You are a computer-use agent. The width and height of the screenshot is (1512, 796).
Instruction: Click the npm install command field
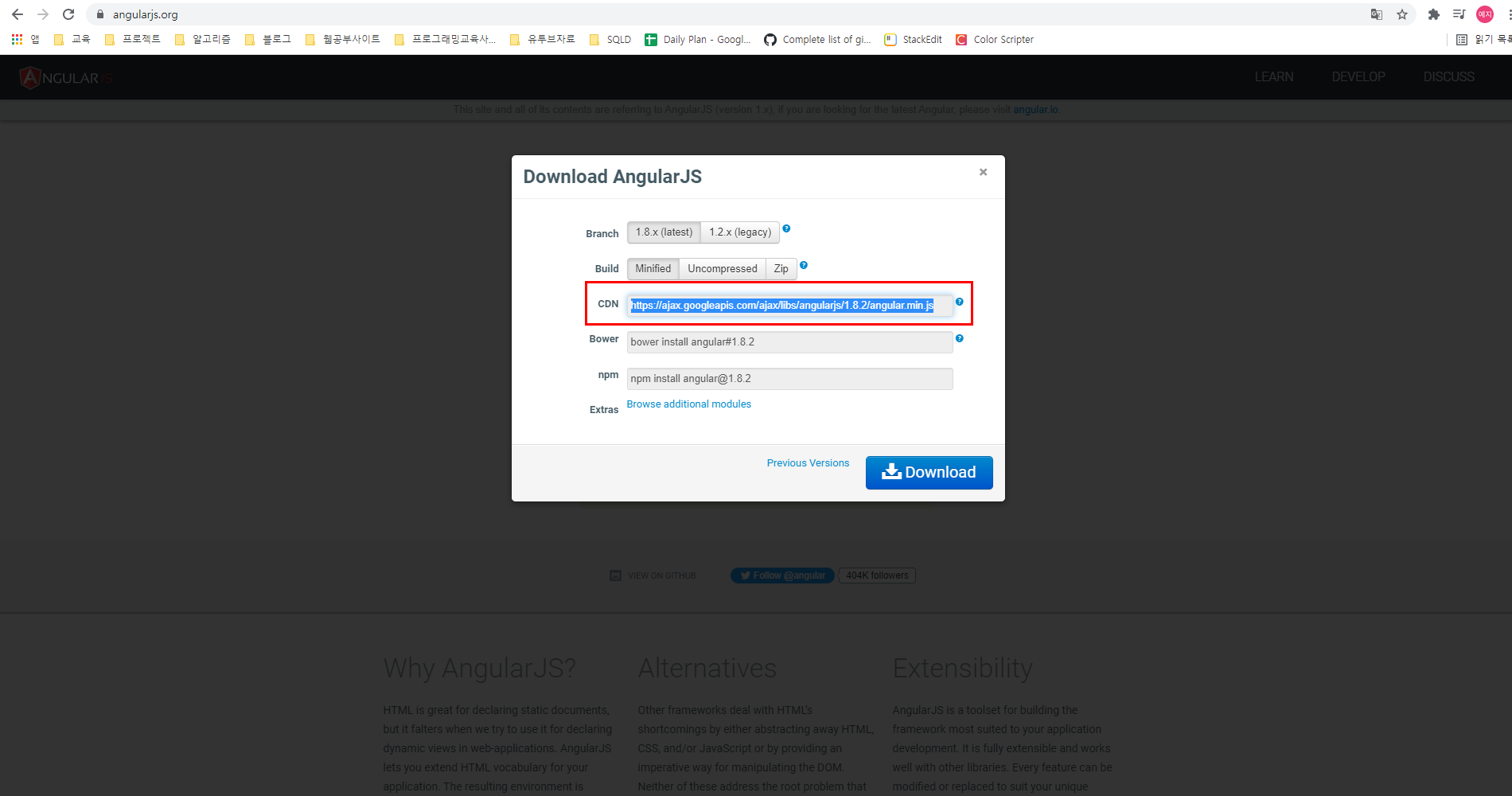point(789,379)
